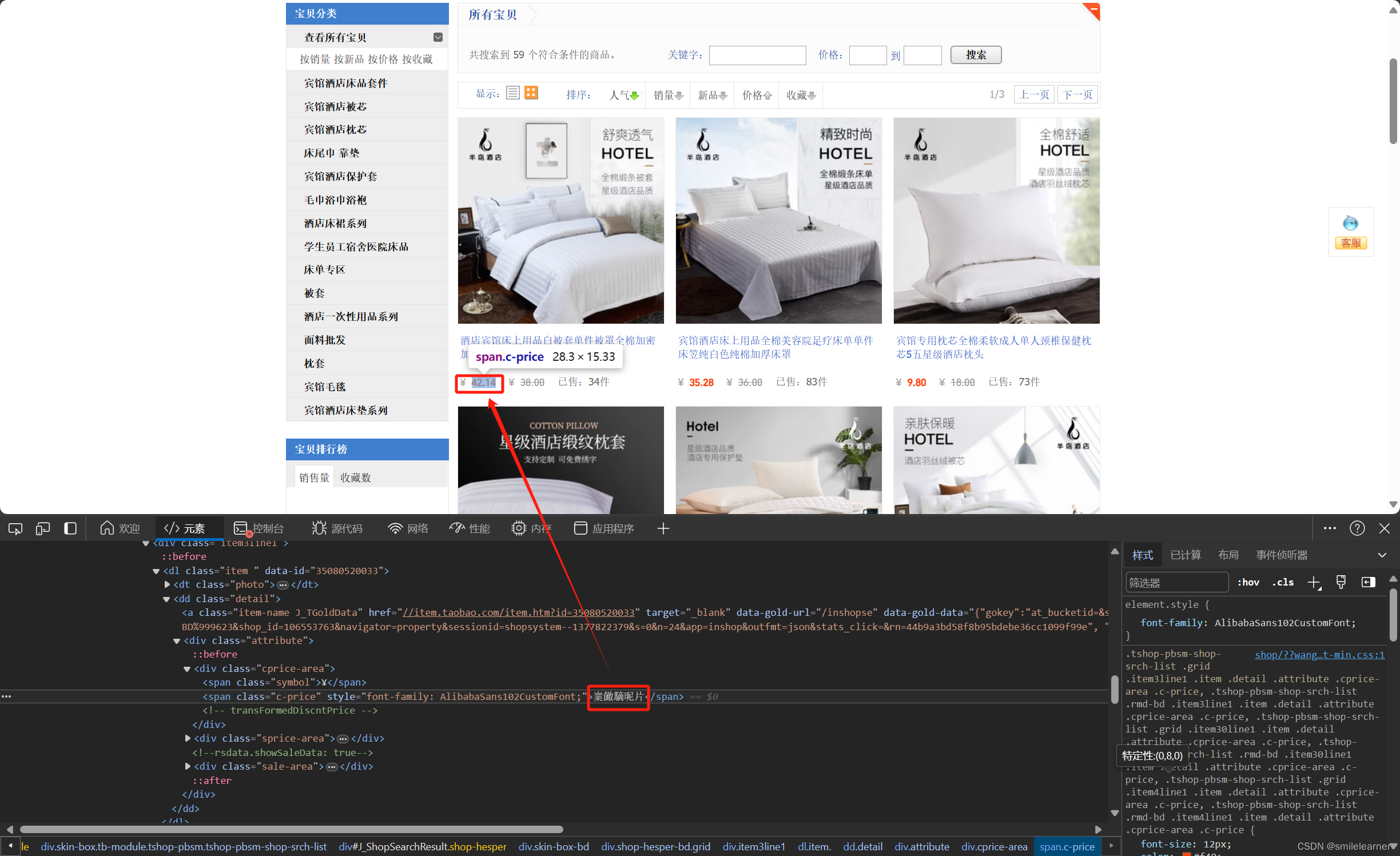
Task: Open DevTools help question mark icon
Action: [1357, 528]
